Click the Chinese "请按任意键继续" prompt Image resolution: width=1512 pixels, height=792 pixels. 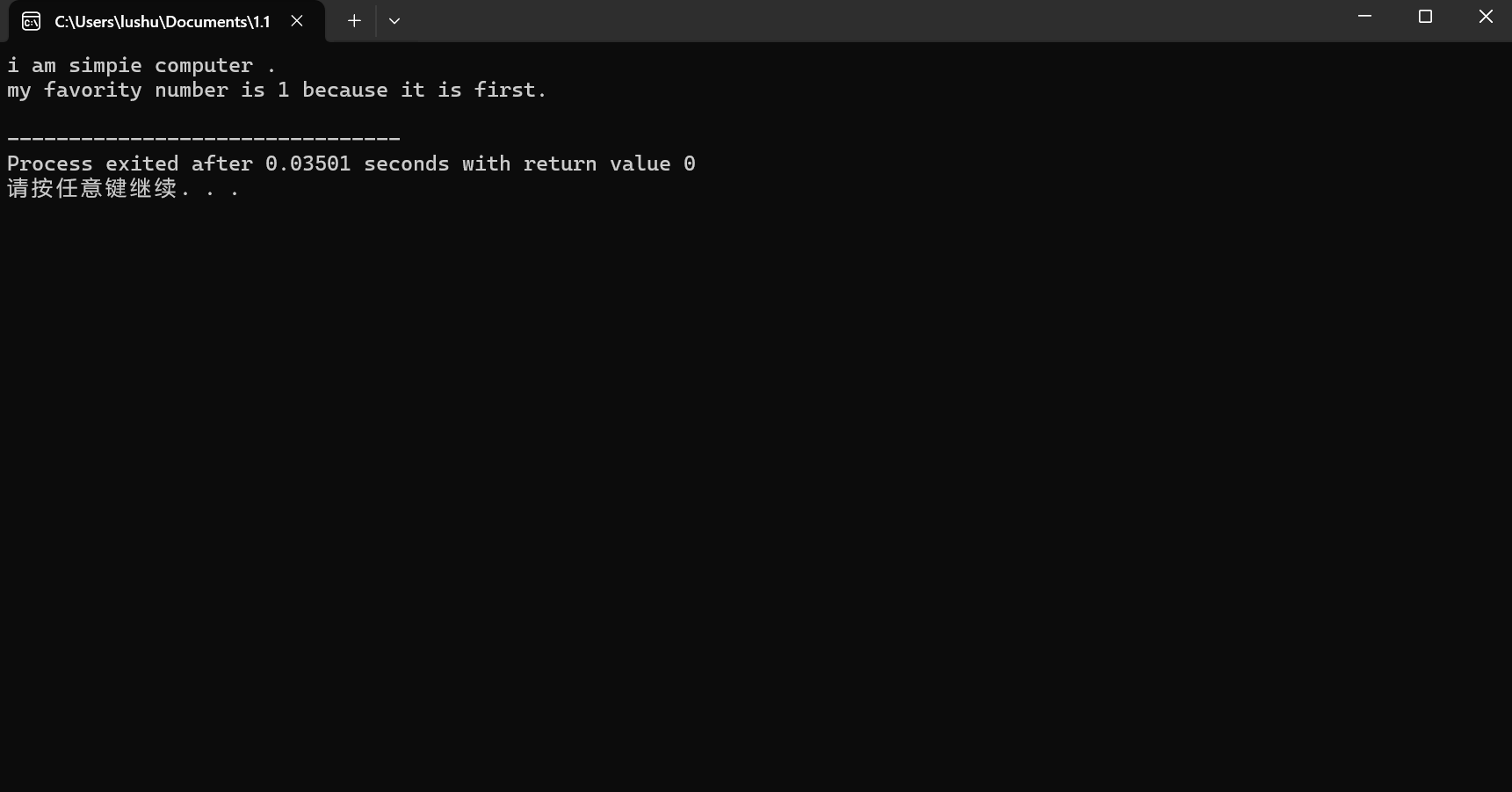[92, 188]
